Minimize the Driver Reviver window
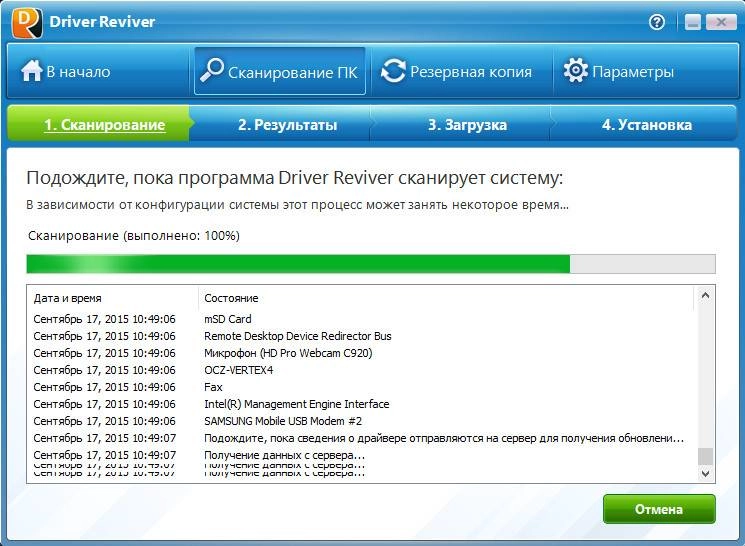This screenshot has width=745, height=546. tap(692, 22)
